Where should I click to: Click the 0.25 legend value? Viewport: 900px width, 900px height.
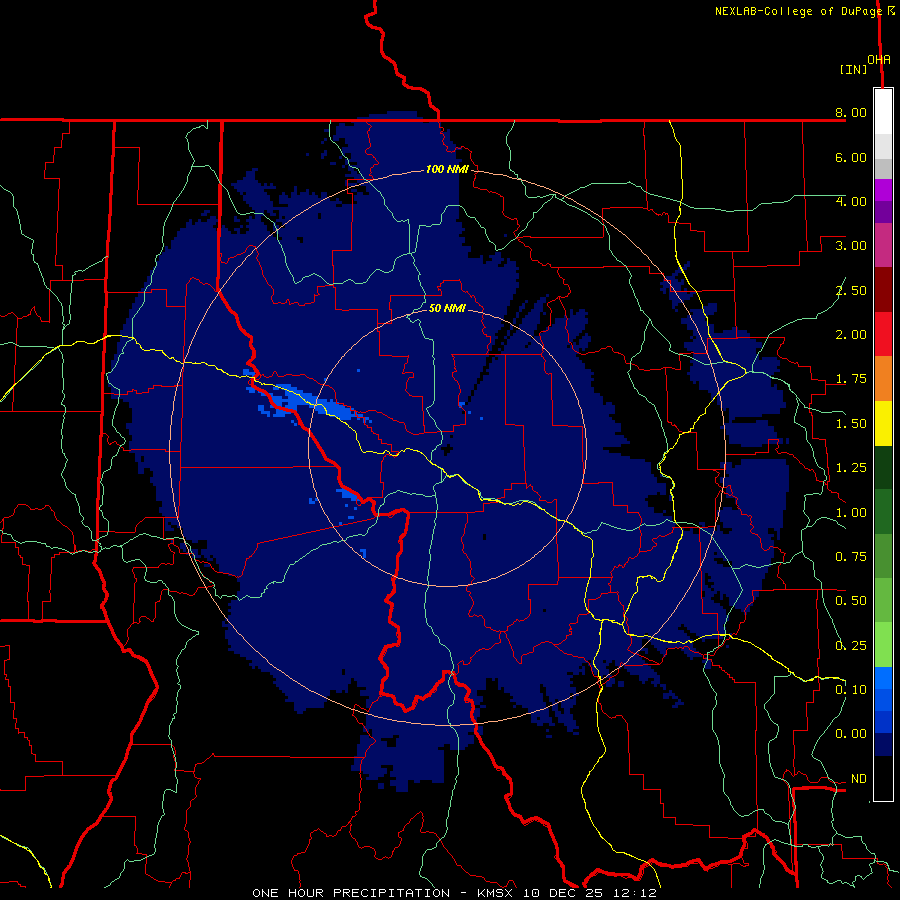tap(851, 646)
